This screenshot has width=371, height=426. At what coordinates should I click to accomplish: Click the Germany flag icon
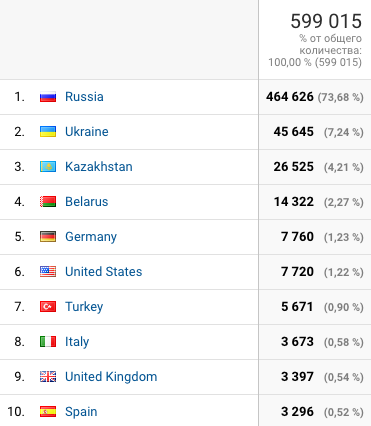48,237
